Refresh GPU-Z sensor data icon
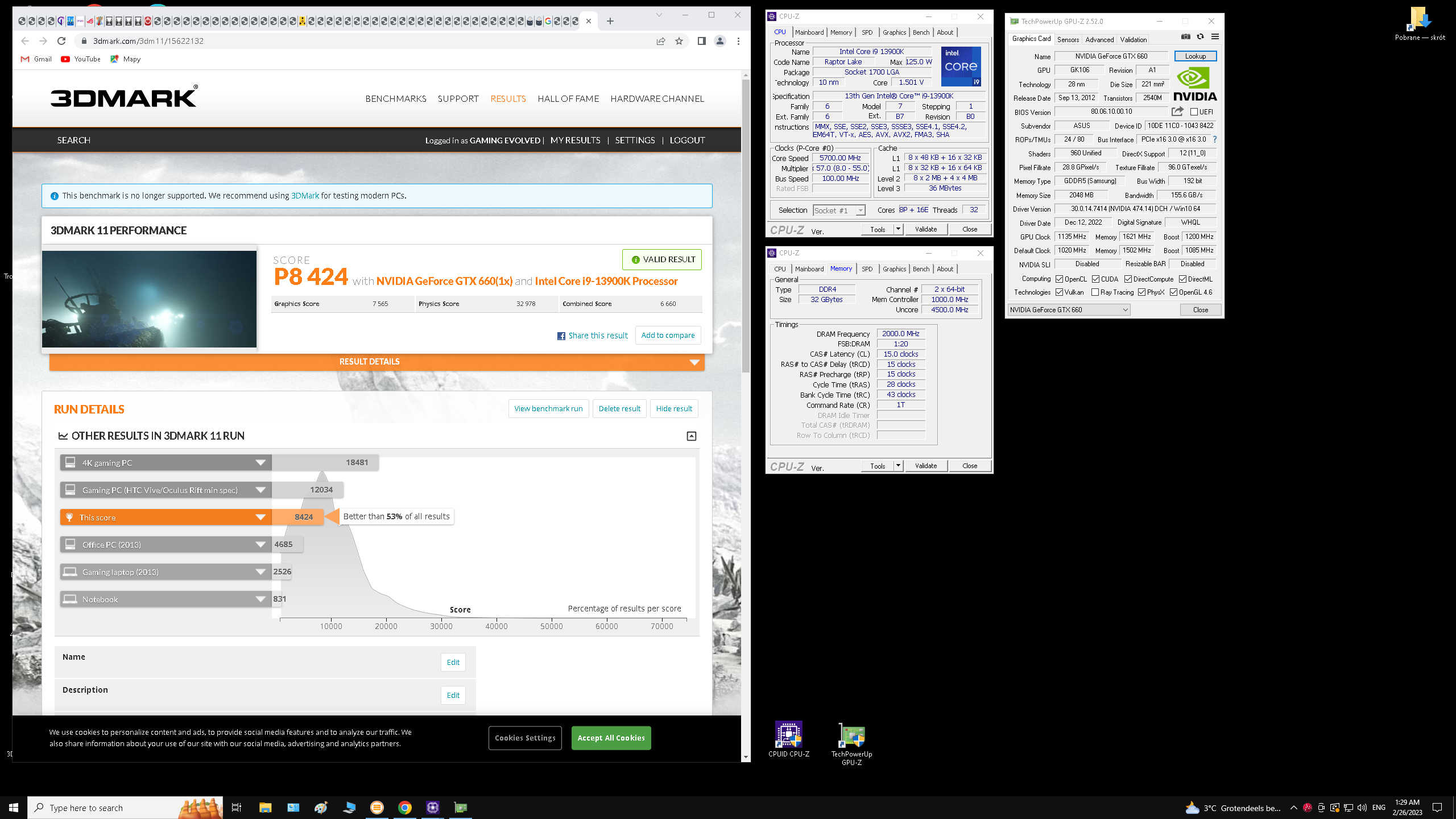Image resolution: width=1456 pixels, height=819 pixels. [1200, 37]
